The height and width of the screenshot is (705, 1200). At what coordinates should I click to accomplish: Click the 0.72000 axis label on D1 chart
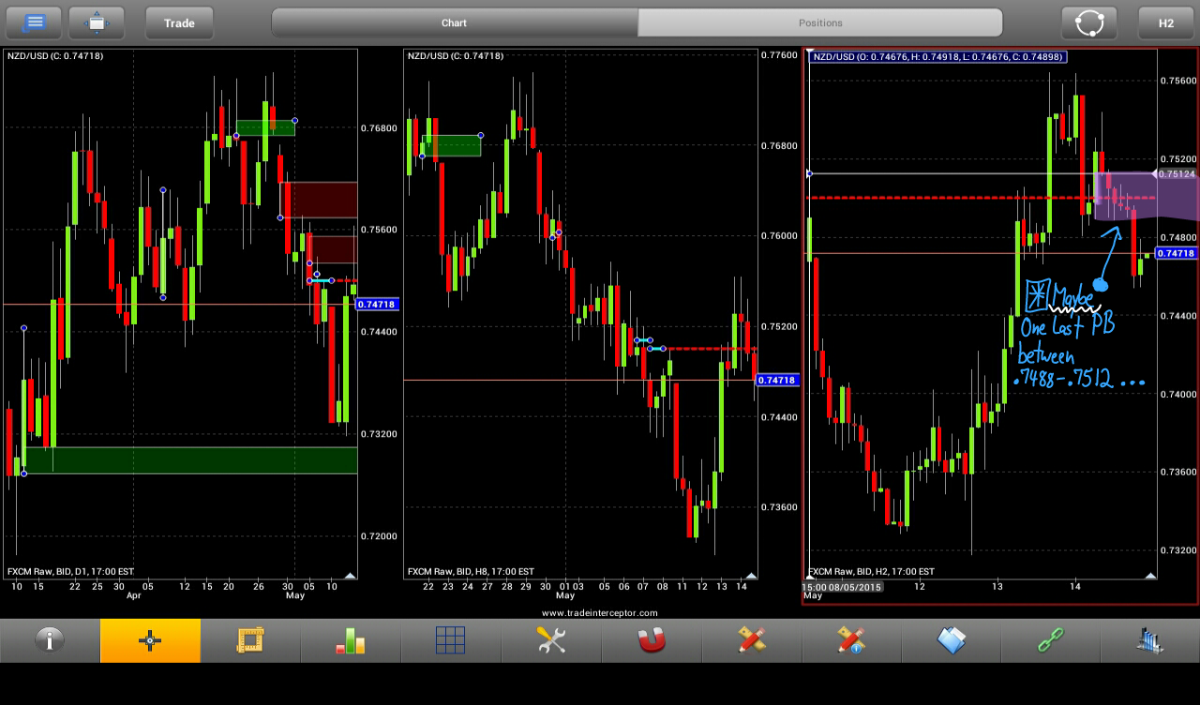click(x=378, y=536)
